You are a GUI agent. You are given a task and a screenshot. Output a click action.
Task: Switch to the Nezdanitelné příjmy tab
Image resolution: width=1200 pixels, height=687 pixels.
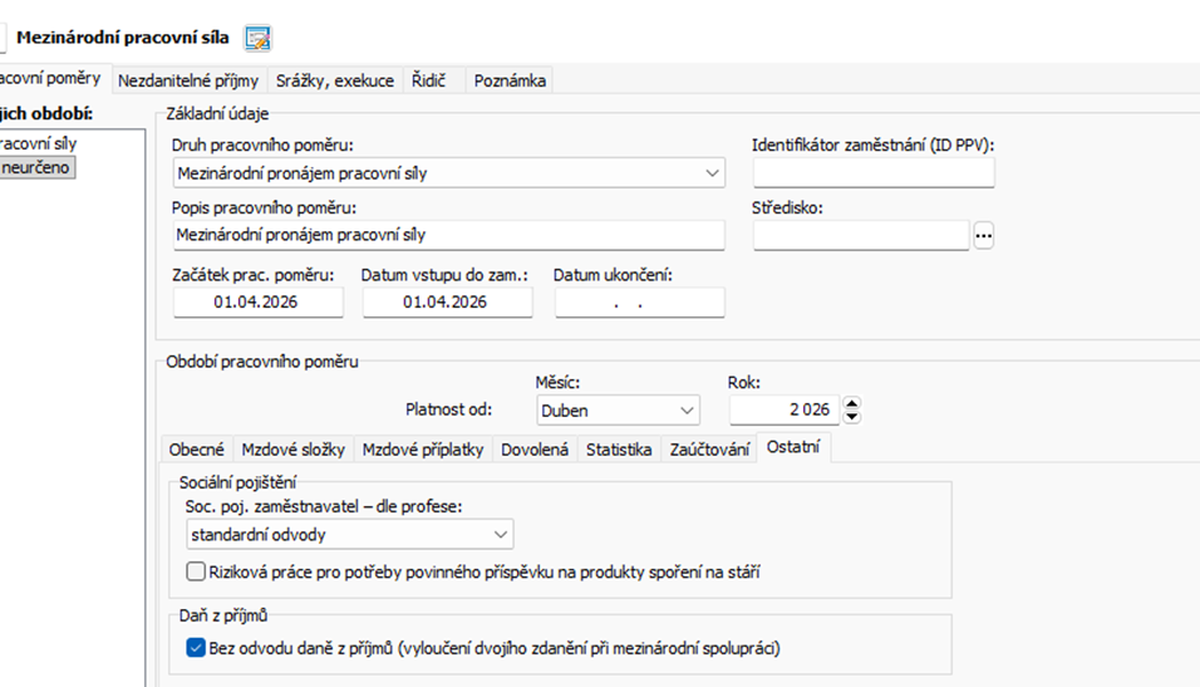tap(188, 81)
